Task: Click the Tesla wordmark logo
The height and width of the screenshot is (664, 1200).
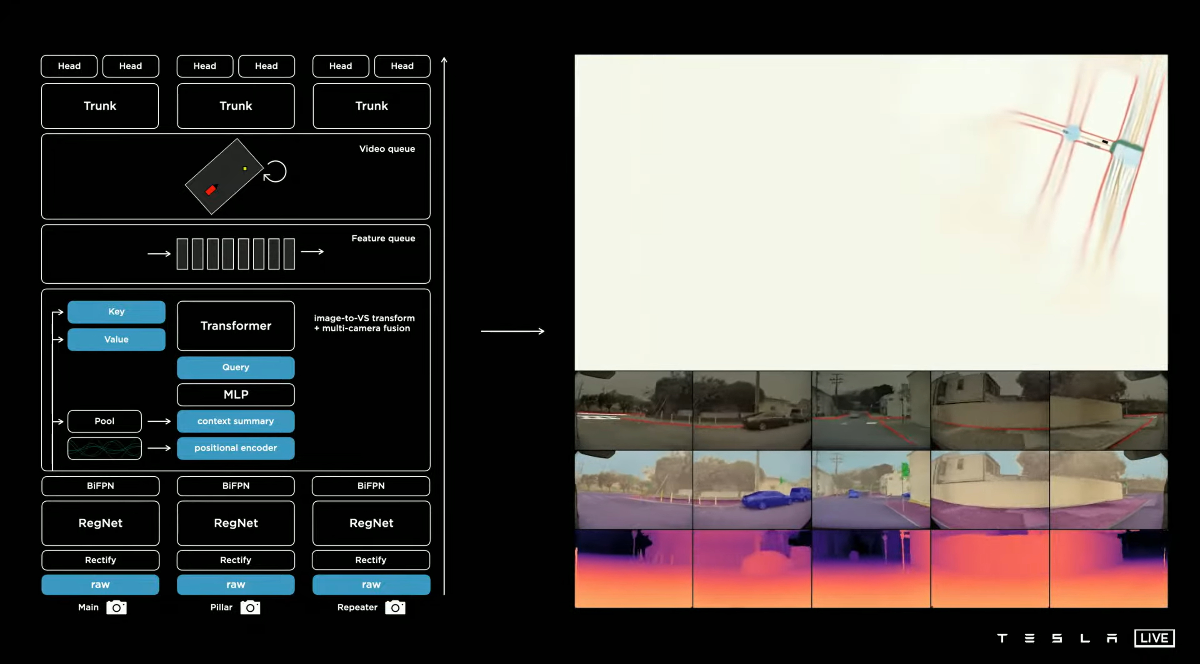Action: (1057, 638)
